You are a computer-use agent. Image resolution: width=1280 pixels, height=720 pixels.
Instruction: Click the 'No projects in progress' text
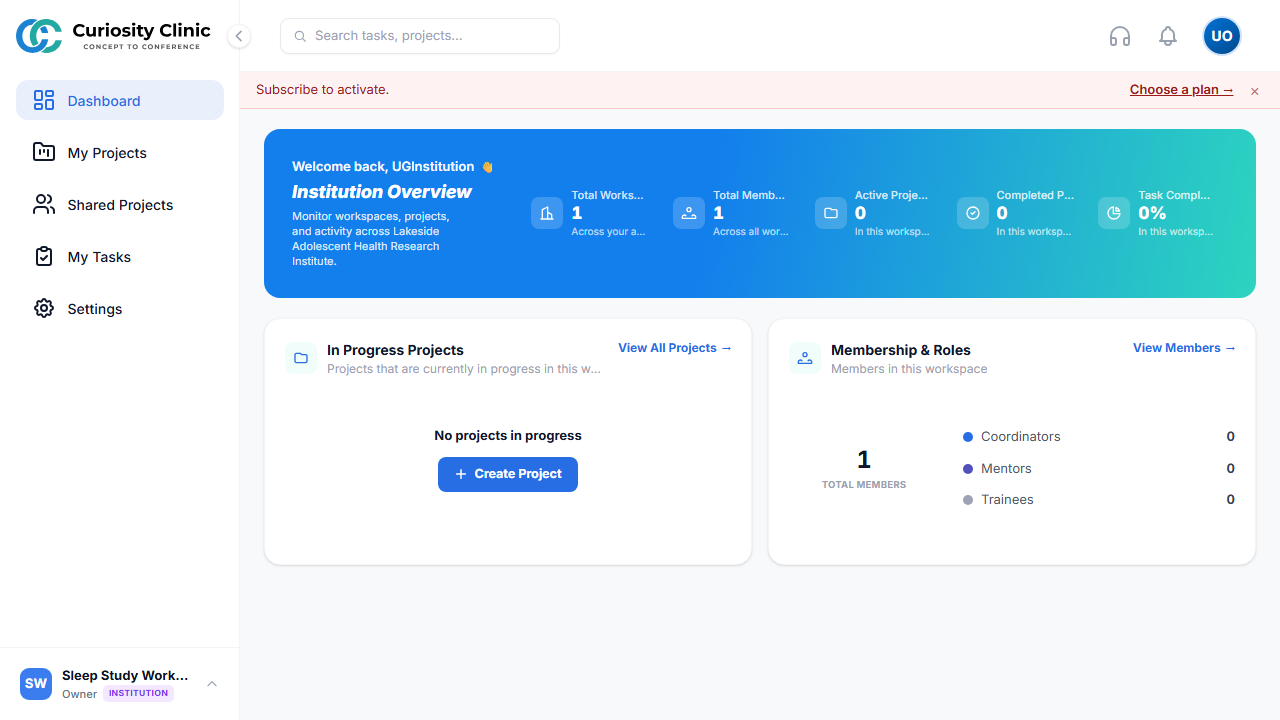tap(508, 436)
